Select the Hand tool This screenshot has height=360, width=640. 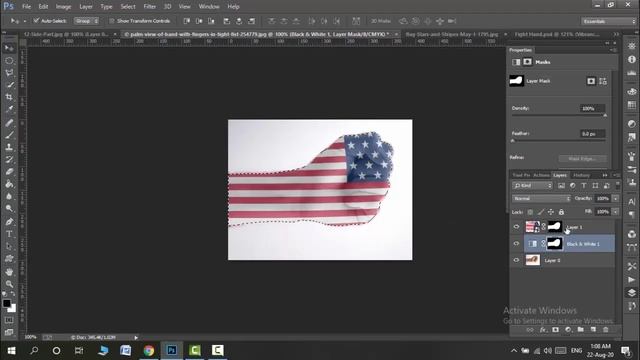(9, 272)
